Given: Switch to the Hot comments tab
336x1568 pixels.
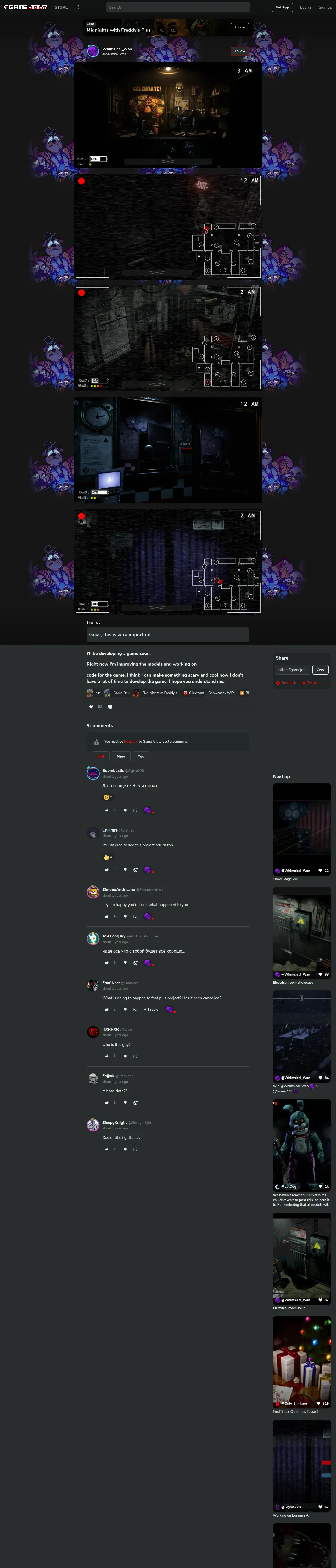Looking at the screenshot, I should [101, 756].
